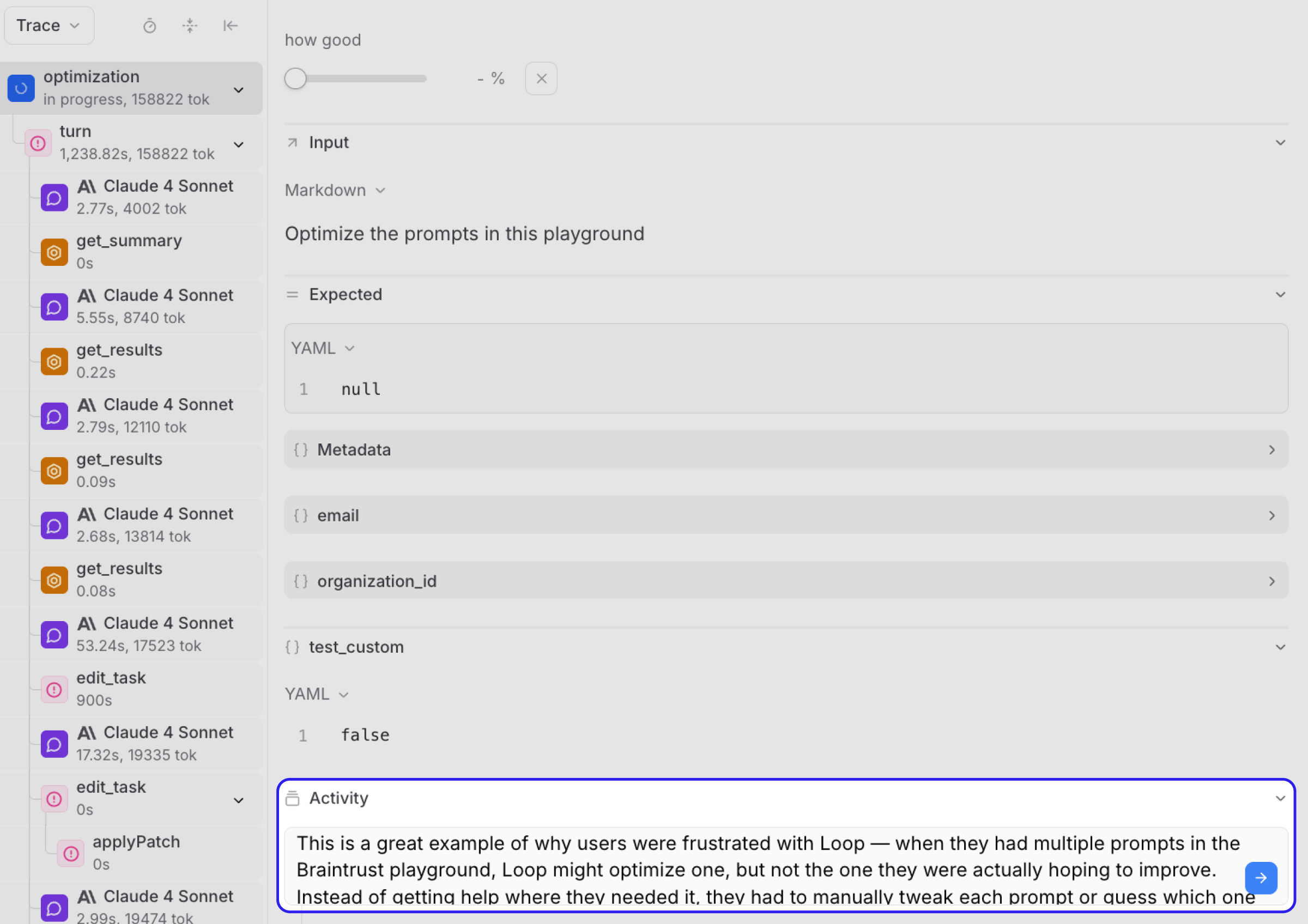Click the collapse-all spans icon
The width and height of the screenshot is (1308, 924).
pos(190,26)
